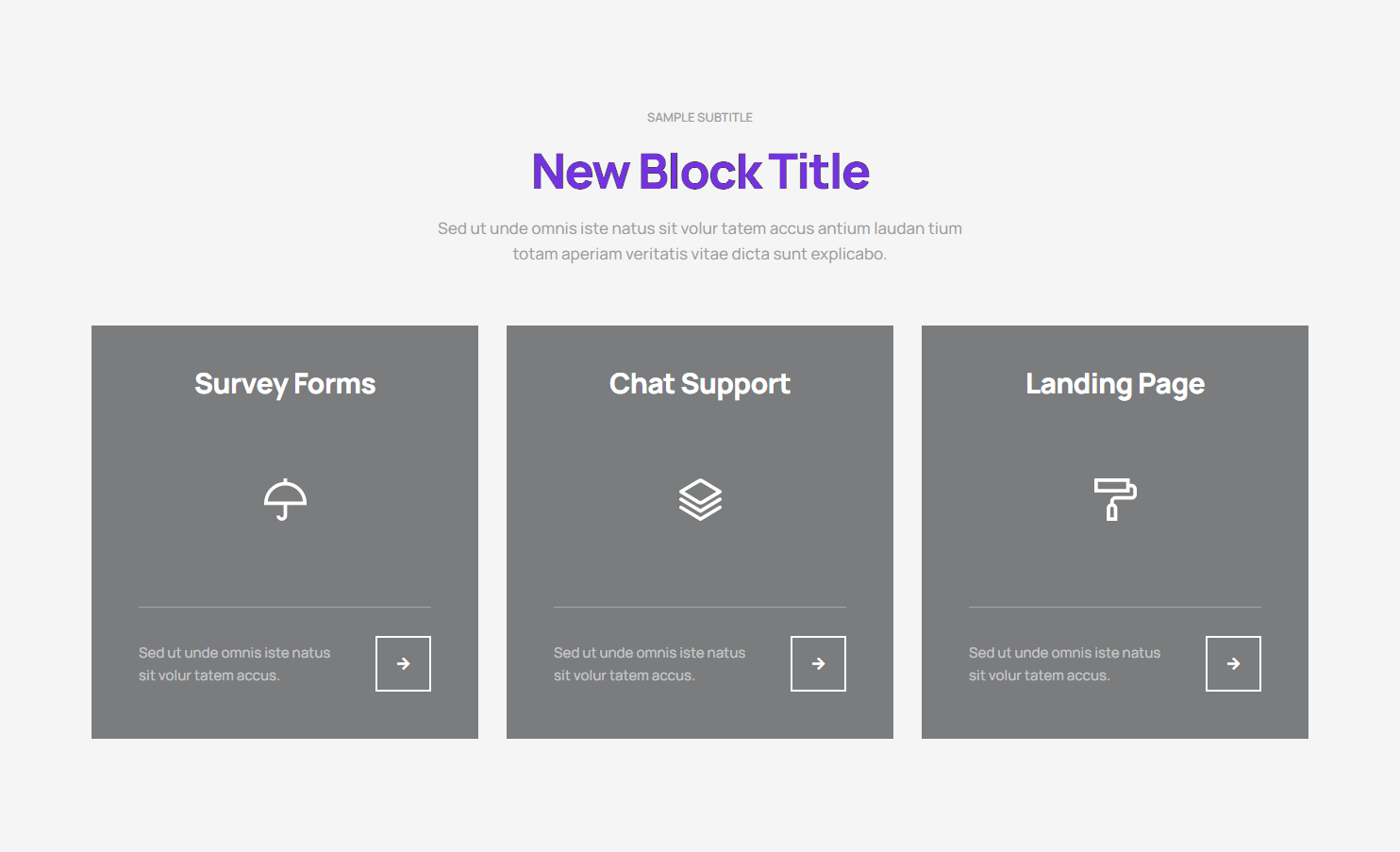This screenshot has height=852, width=1400.
Task: Select the Survey Forms card heading
Action: (285, 384)
